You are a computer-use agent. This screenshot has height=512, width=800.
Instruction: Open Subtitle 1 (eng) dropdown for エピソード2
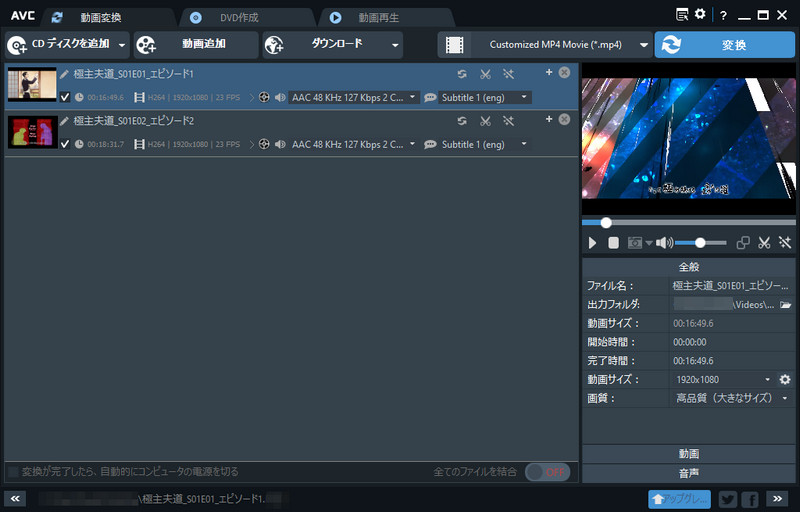tap(485, 144)
